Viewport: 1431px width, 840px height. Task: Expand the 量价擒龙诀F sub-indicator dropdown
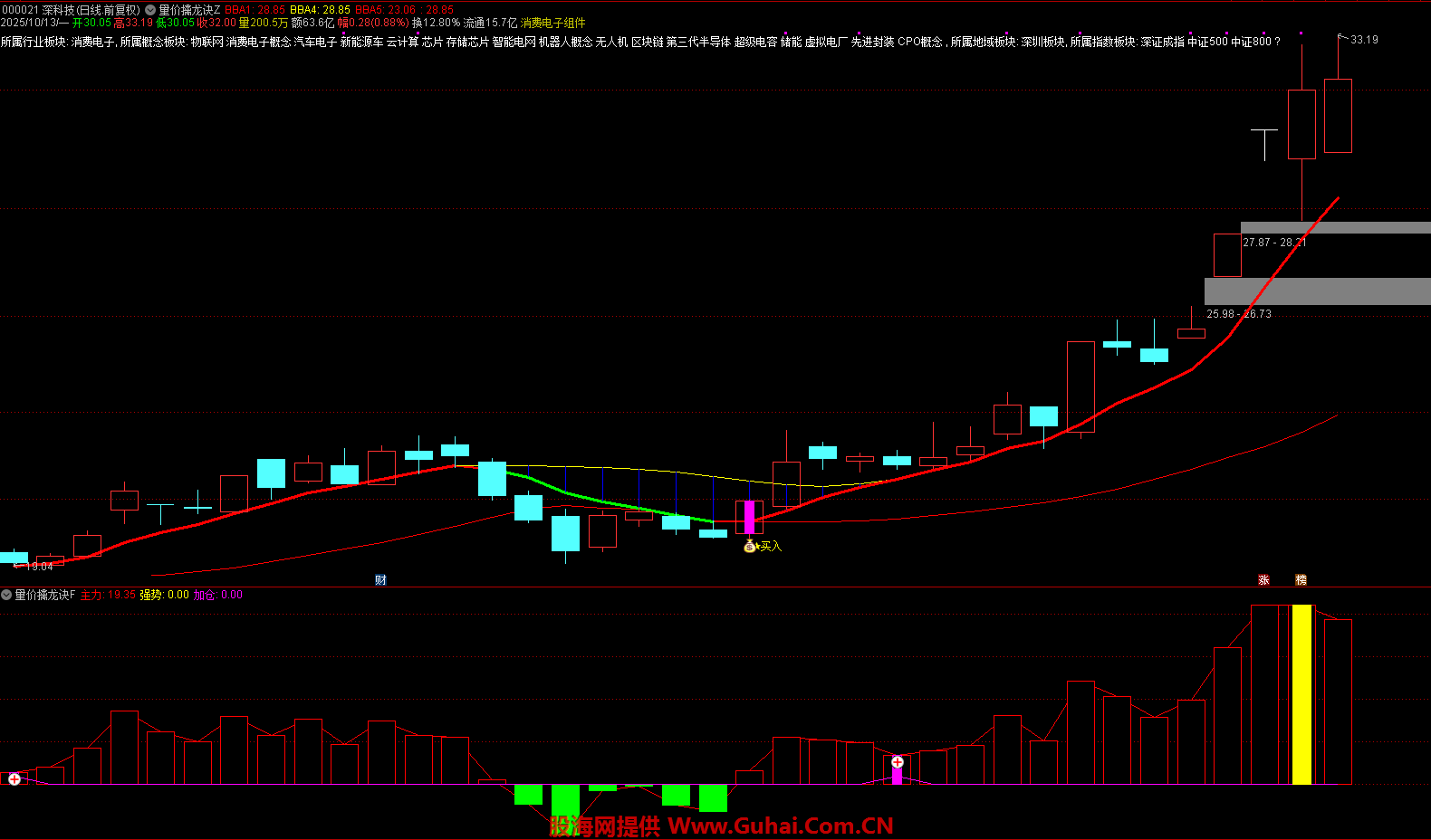[x=6, y=595]
